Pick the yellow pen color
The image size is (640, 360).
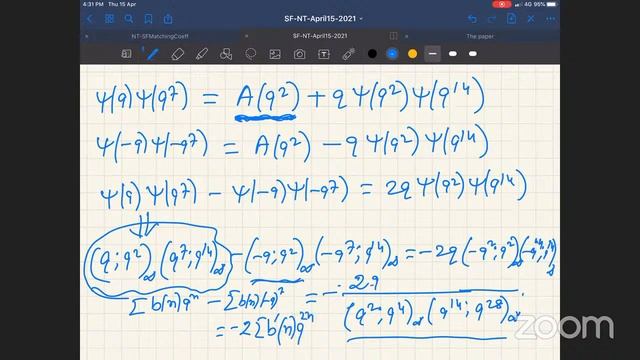(412, 53)
